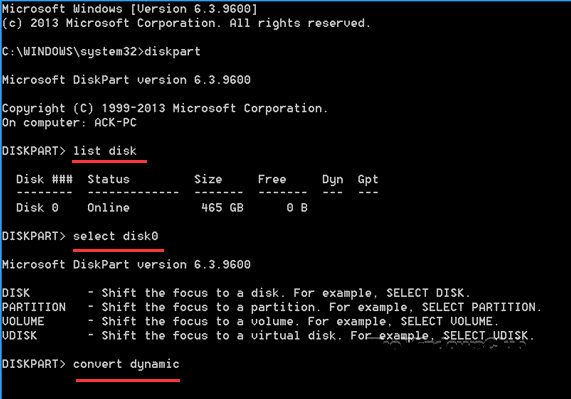The width and height of the screenshot is (571, 399).
Task: Click 'SELECT PARTITION' example text
Action: click(x=479, y=307)
